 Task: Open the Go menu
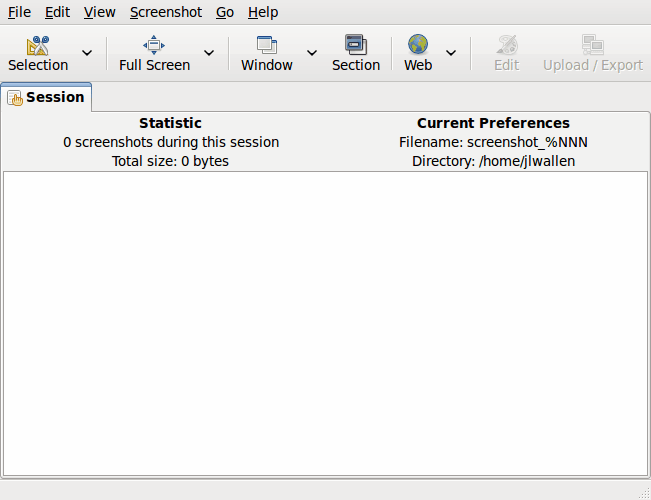click(x=225, y=12)
